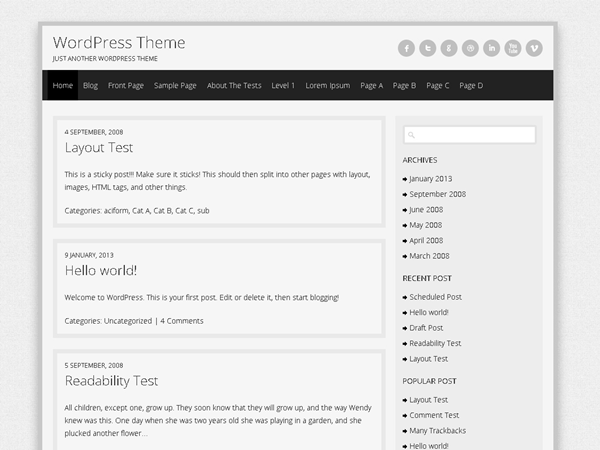Open the Cat B category link
Viewport: 600px width, 450px height.
pyautogui.click(x=163, y=210)
